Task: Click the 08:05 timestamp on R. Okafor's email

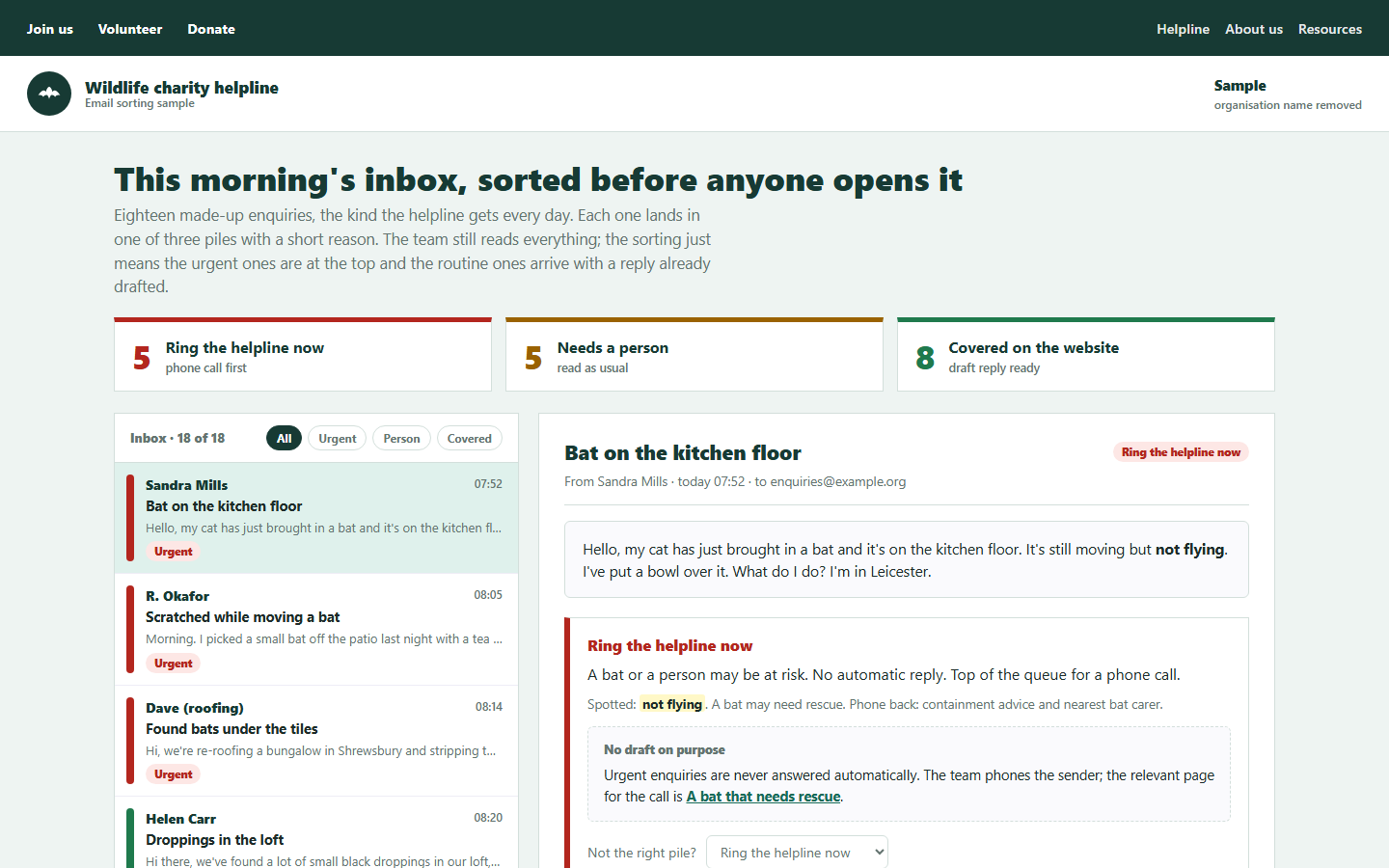Action: (488, 595)
